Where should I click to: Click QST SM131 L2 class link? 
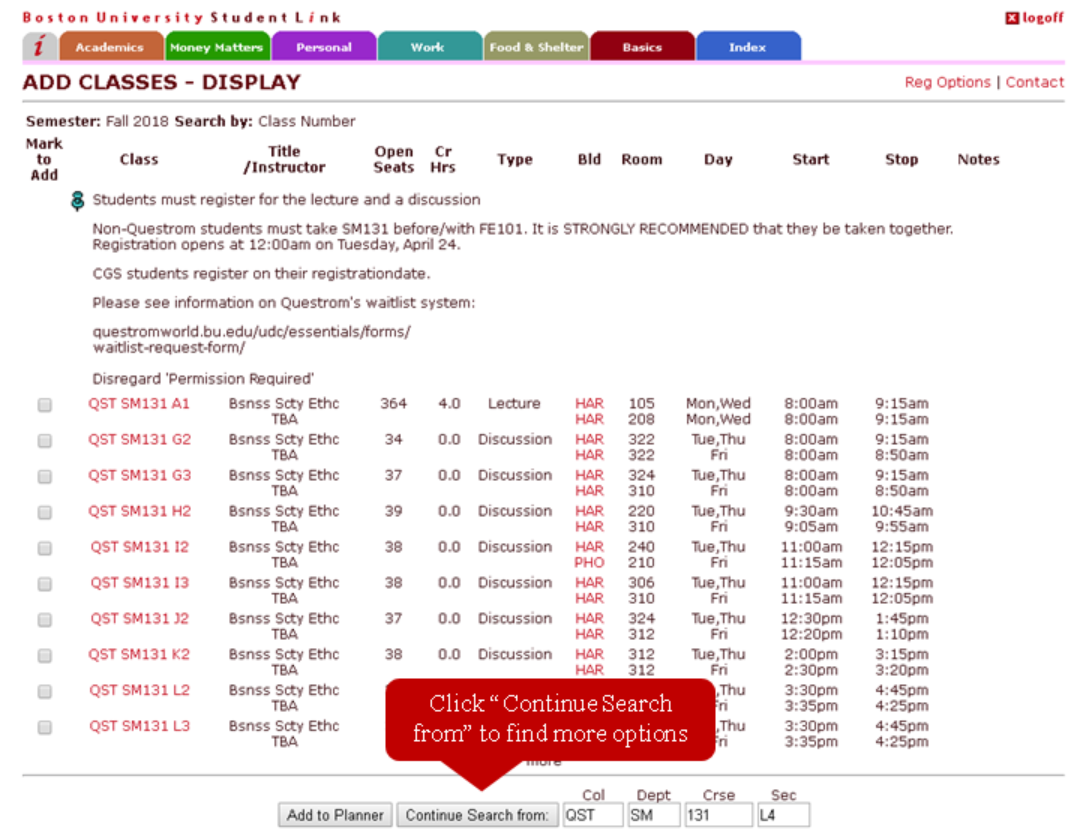[x=139, y=690]
